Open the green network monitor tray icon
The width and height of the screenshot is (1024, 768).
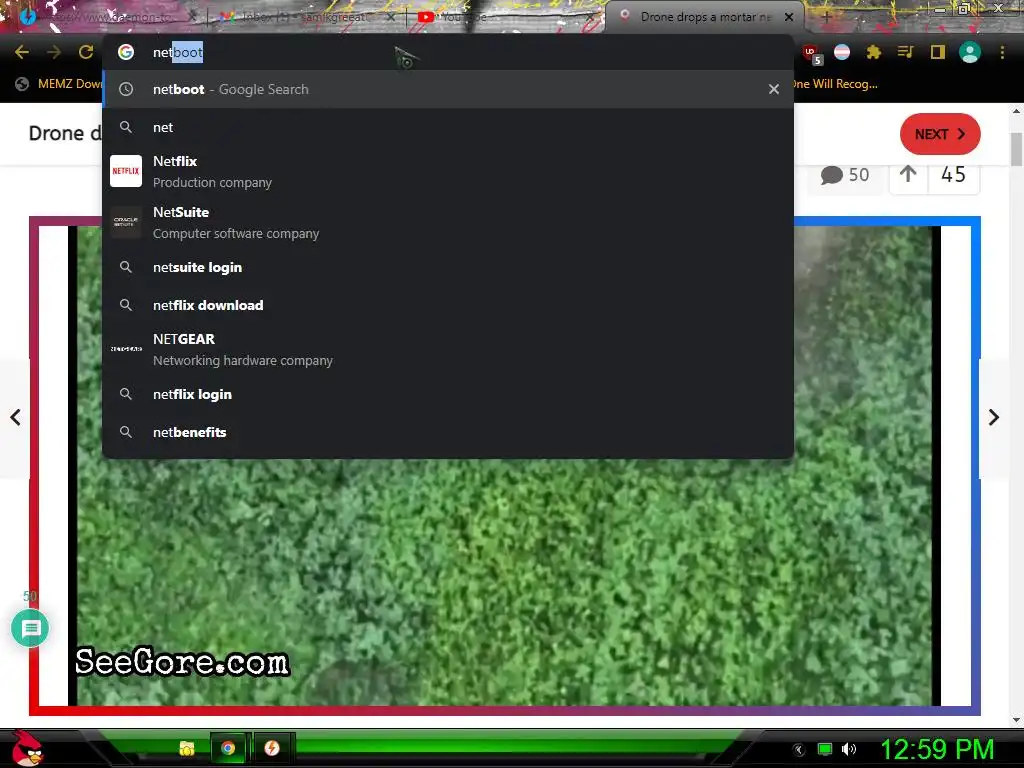tap(825, 750)
